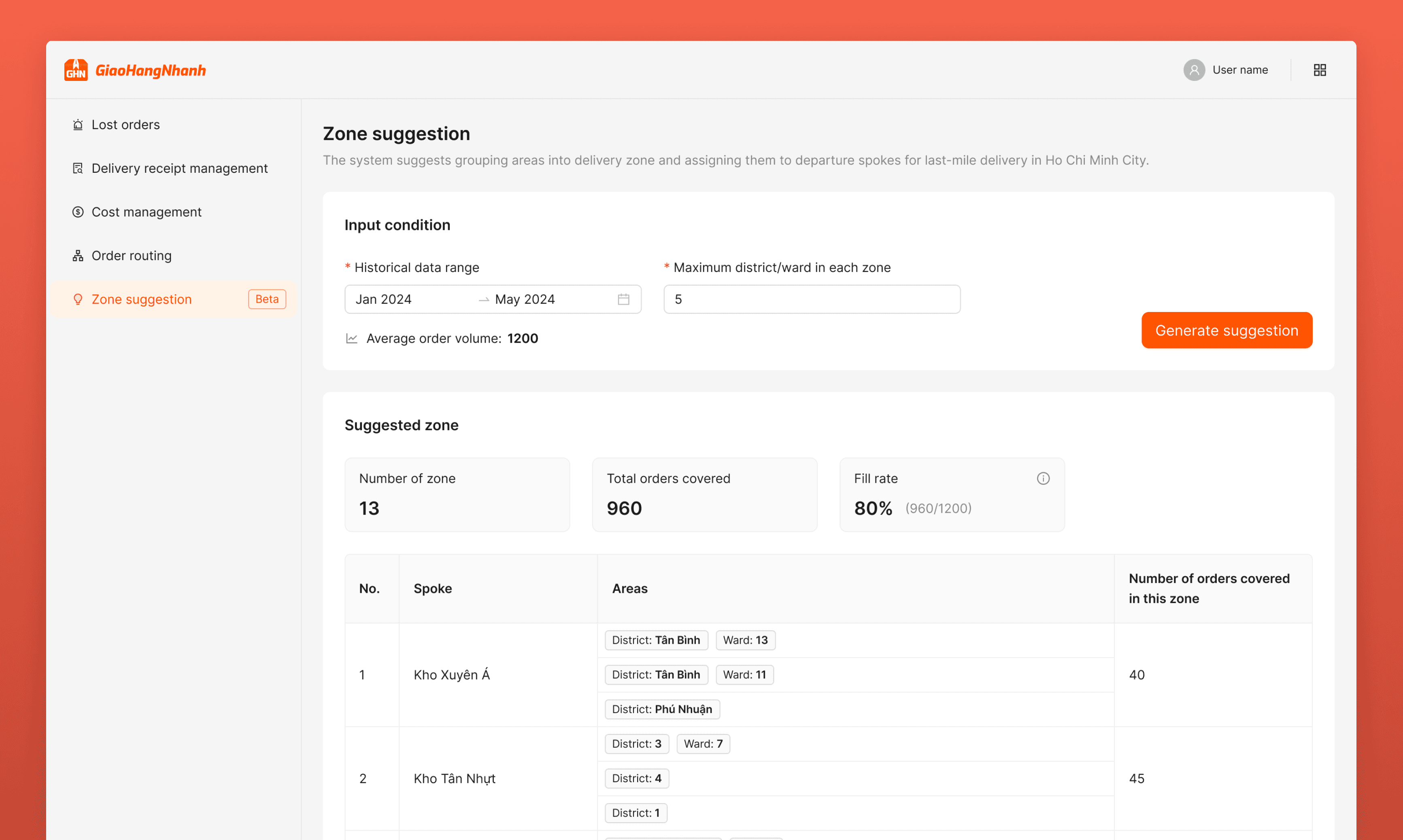Screen dimensions: 1403x840
Task: Click the District: Phú Nhuận tag
Action: click(x=662, y=709)
